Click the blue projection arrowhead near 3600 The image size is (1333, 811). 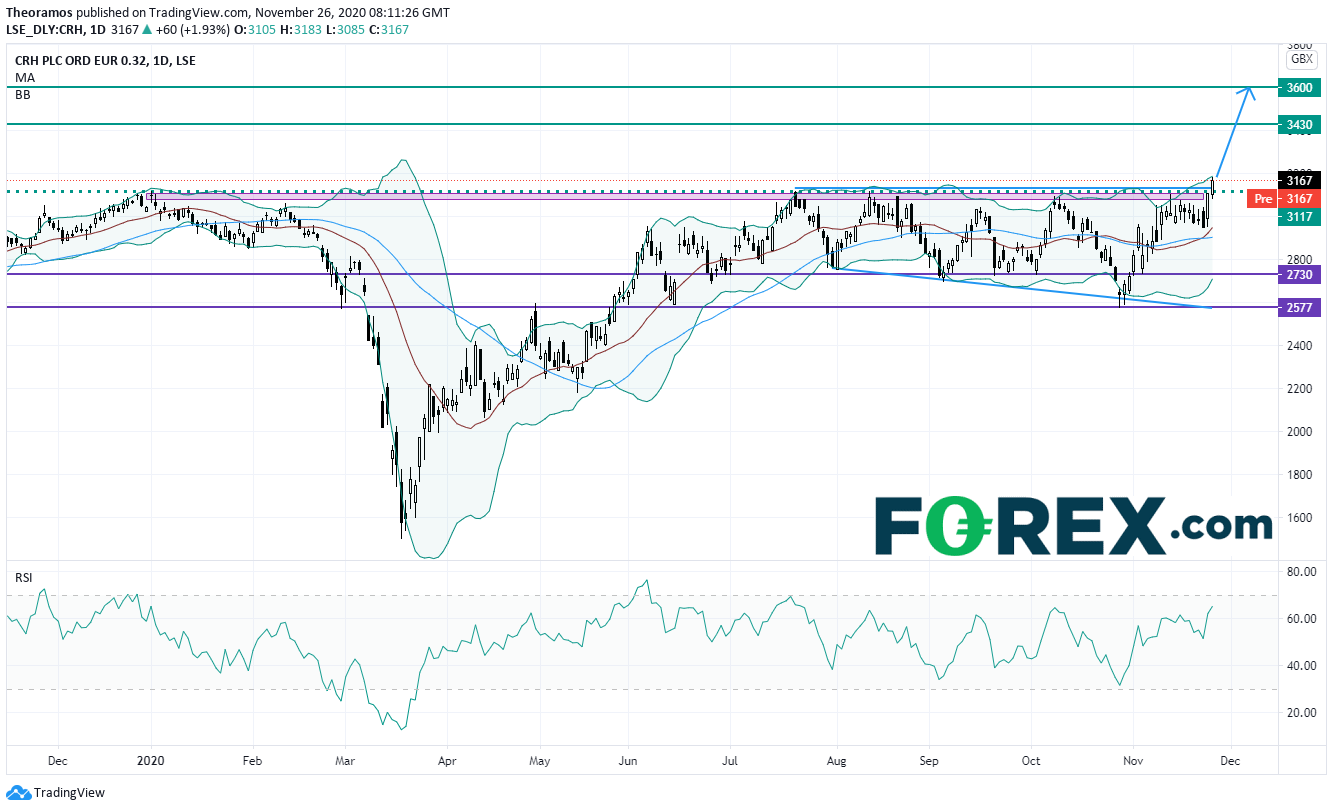coord(1247,91)
